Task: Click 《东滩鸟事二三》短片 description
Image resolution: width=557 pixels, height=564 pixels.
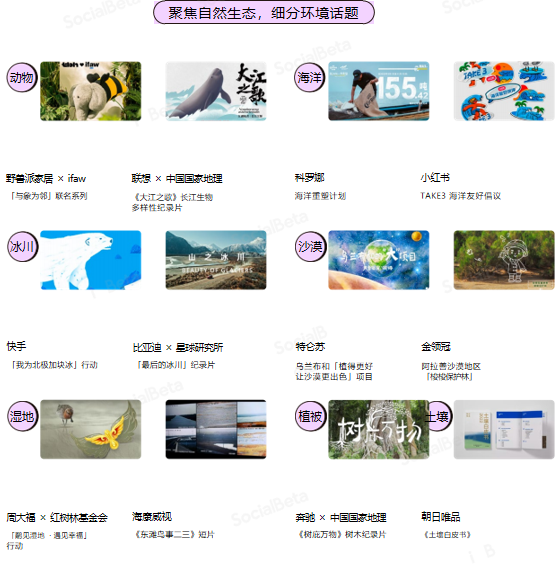Action: (x=174, y=535)
